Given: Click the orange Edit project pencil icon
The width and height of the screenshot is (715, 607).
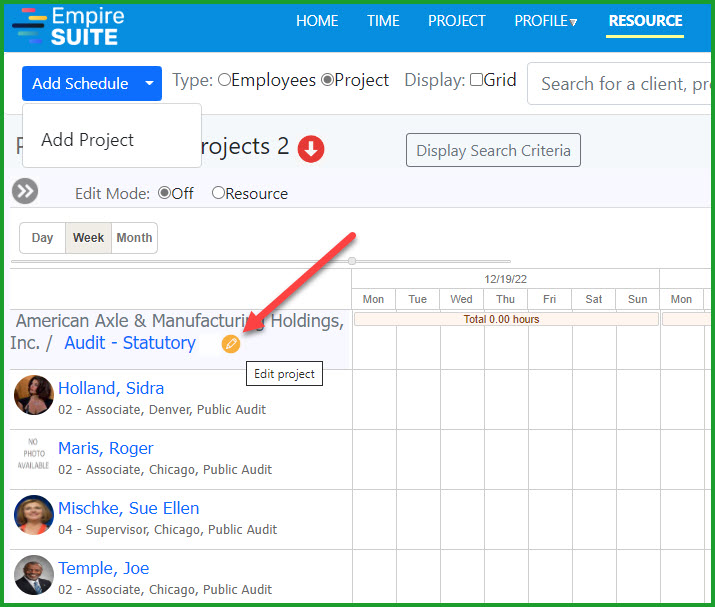Looking at the screenshot, I should point(231,344).
